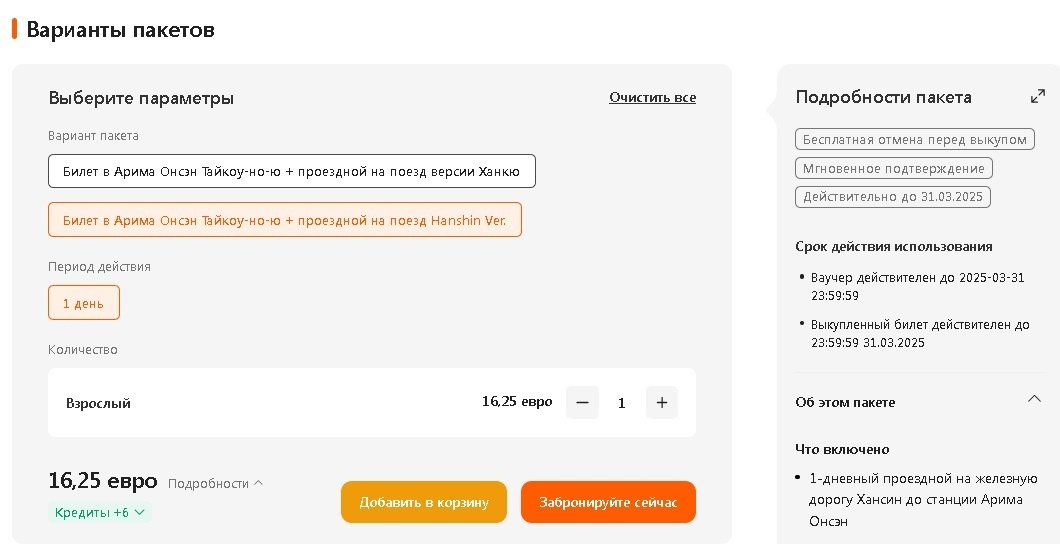Click the Бесплатная отмена перед выкупом tag
The image size is (1060, 544).
click(x=915, y=140)
